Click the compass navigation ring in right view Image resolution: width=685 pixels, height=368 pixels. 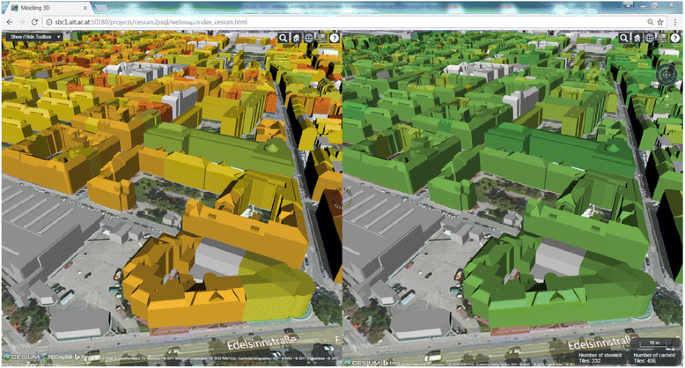tap(666, 74)
